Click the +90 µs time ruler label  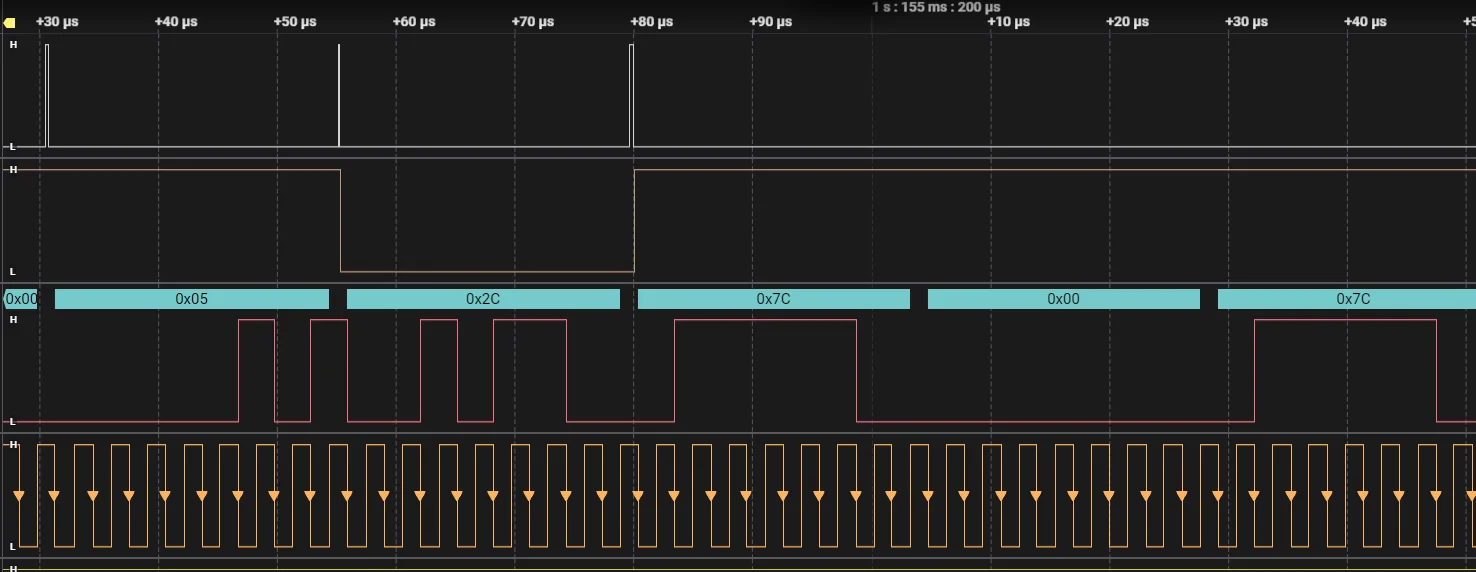pos(770,22)
